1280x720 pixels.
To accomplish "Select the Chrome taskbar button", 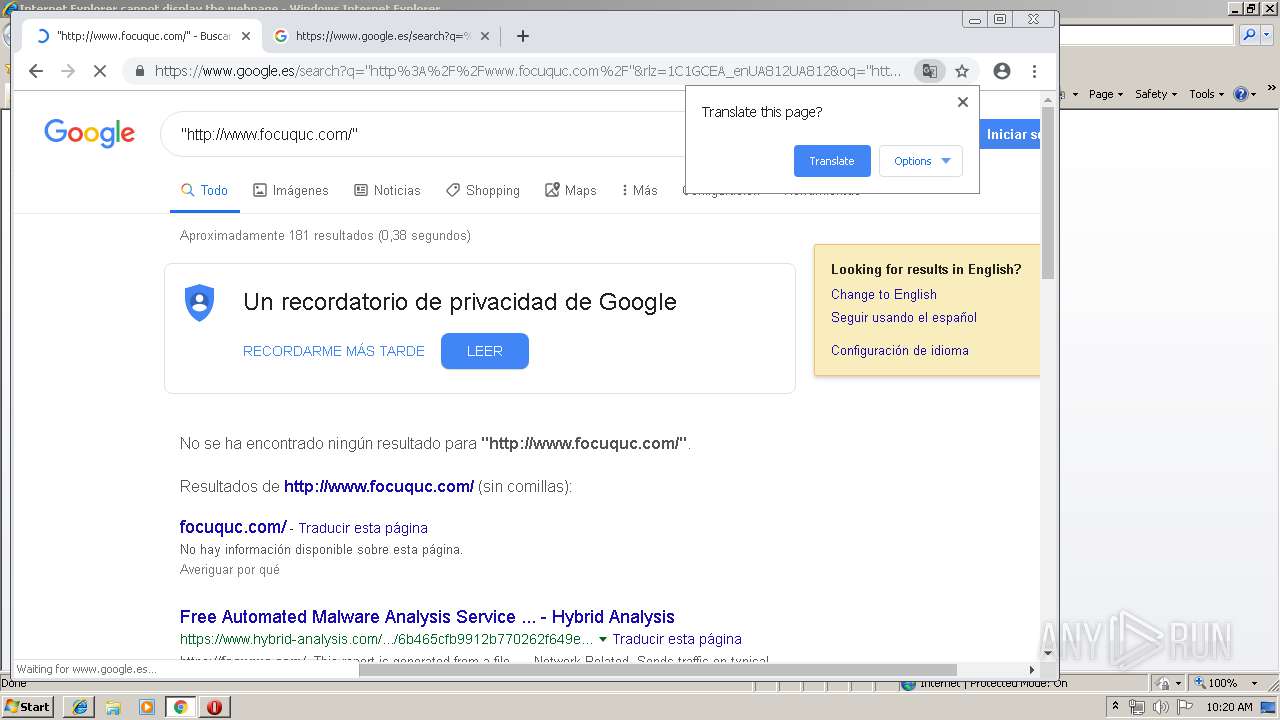I will coord(180,707).
